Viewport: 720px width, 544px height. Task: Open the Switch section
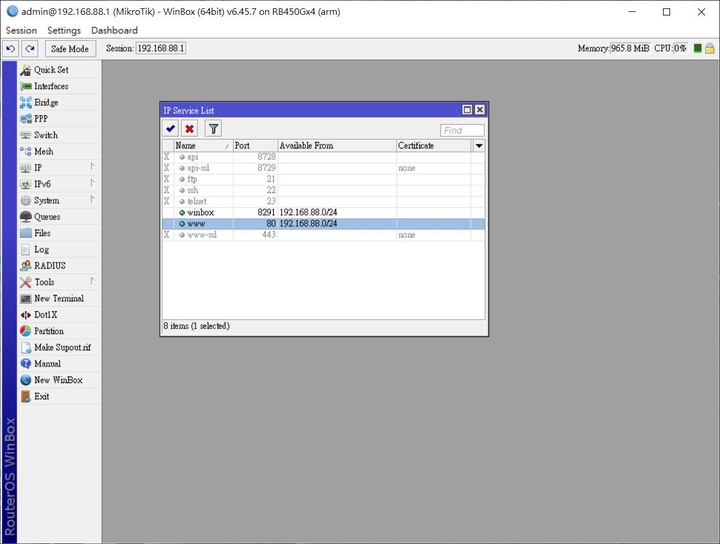click(x=59, y=135)
